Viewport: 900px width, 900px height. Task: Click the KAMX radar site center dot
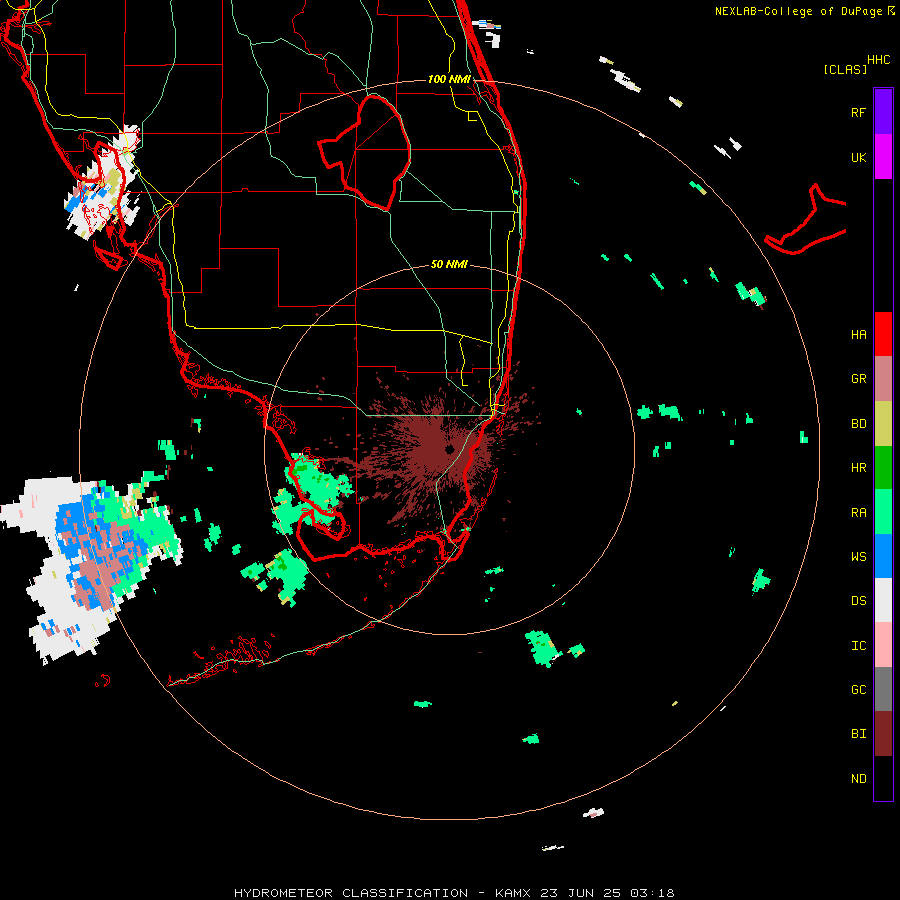tap(449, 449)
